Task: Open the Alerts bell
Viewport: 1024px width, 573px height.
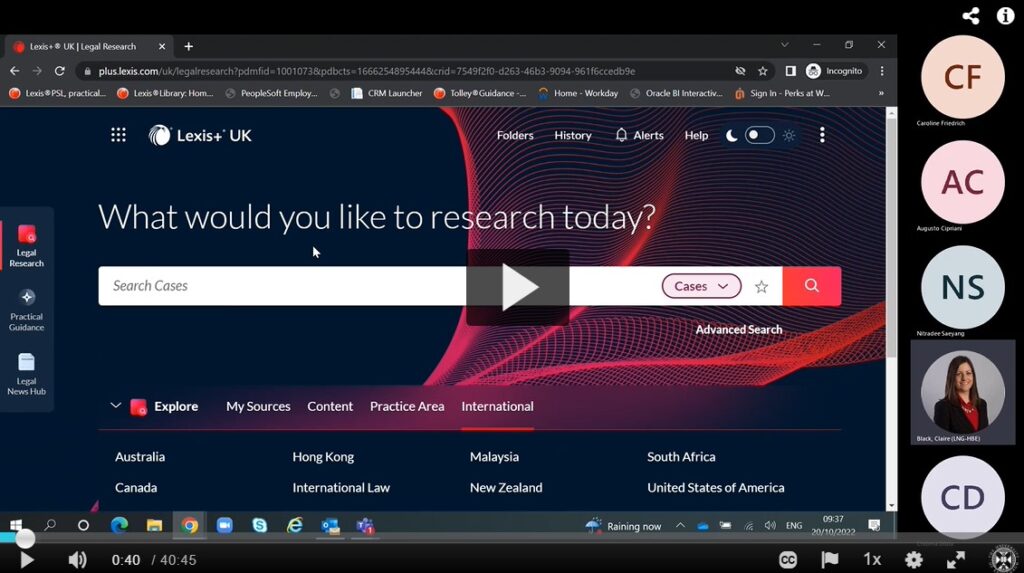Action: (x=639, y=135)
